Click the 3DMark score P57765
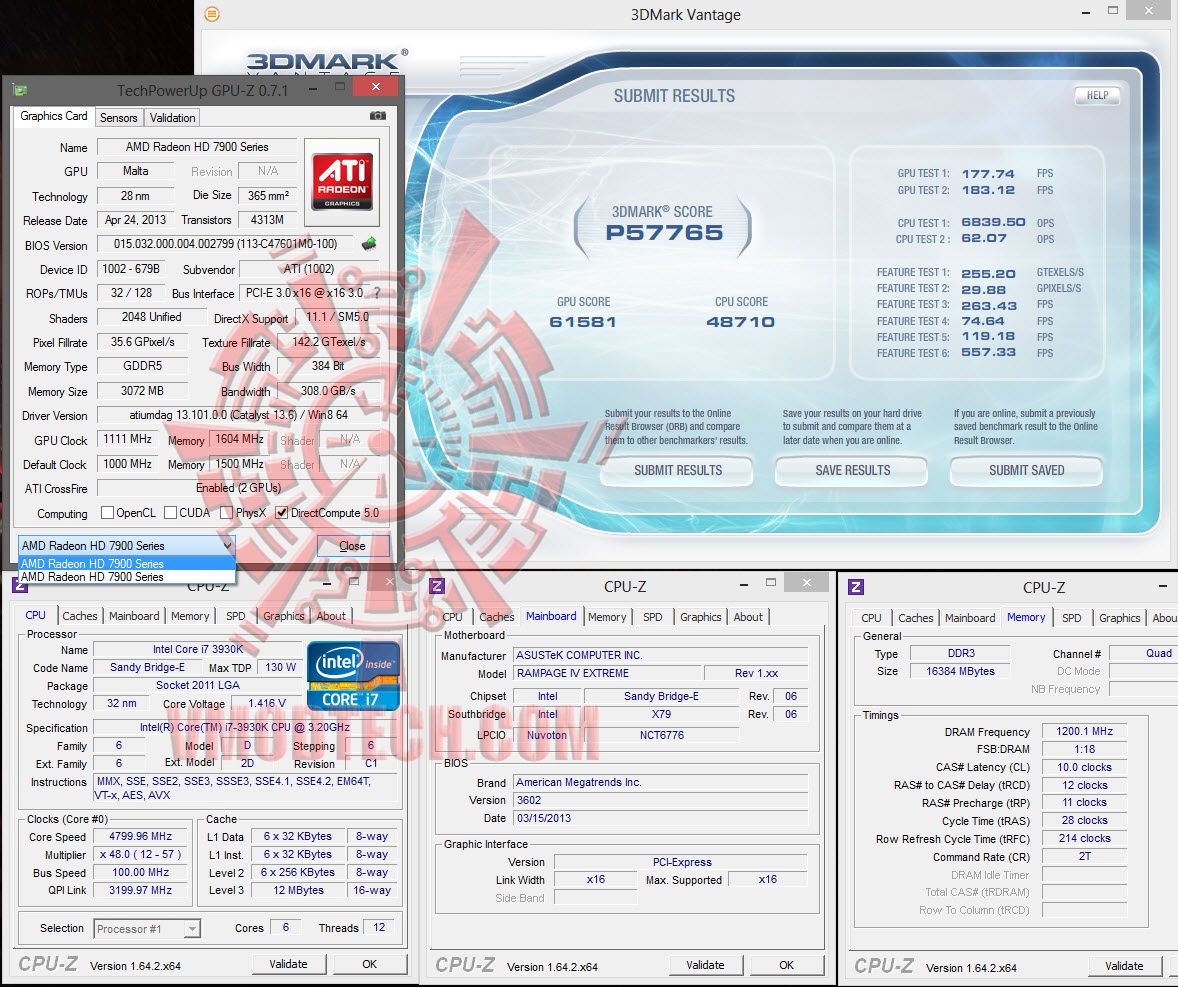 coord(664,233)
